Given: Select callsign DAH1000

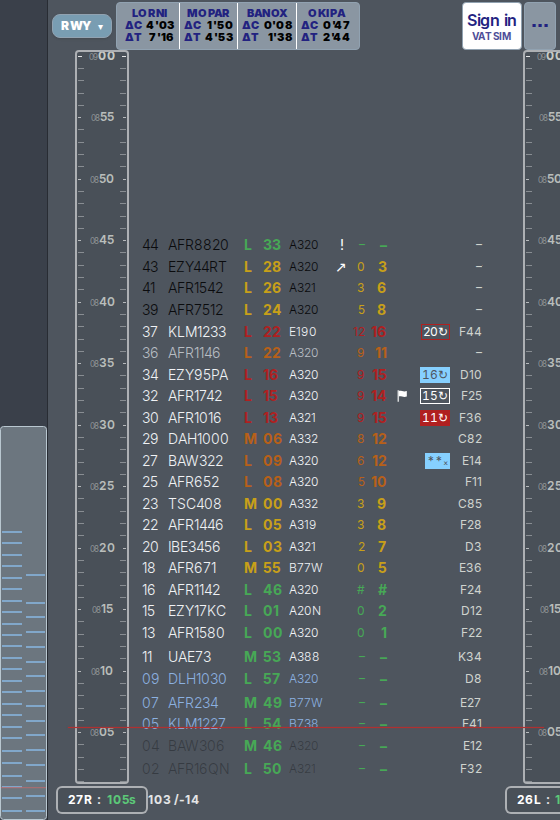Looking at the screenshot, I should 198,438.
